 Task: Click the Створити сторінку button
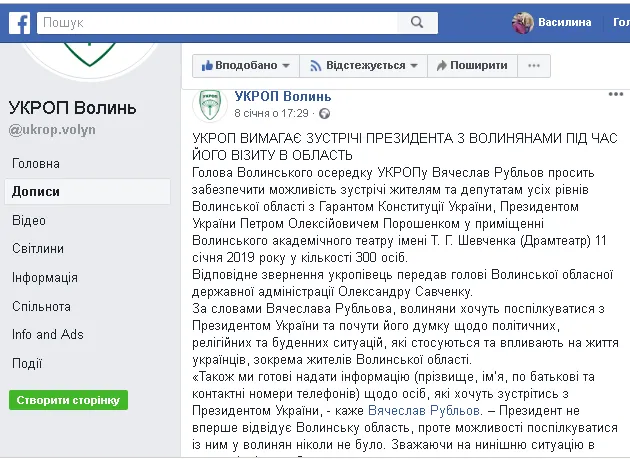click(68, 400)
